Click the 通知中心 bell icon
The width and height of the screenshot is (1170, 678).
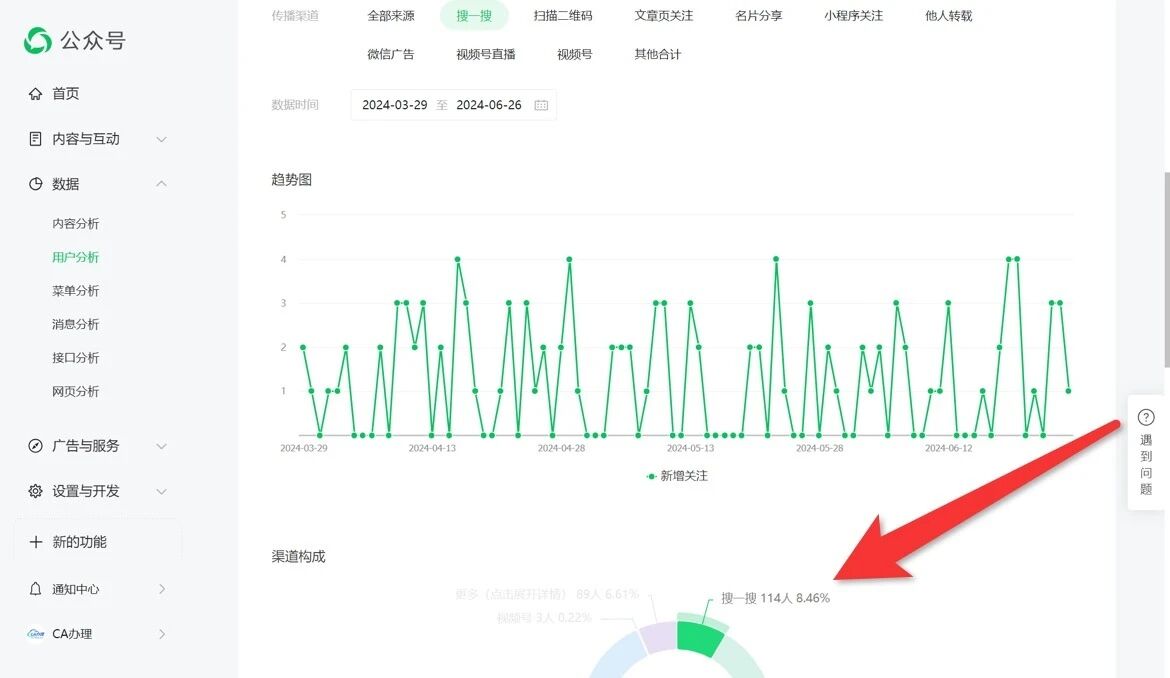35,589
